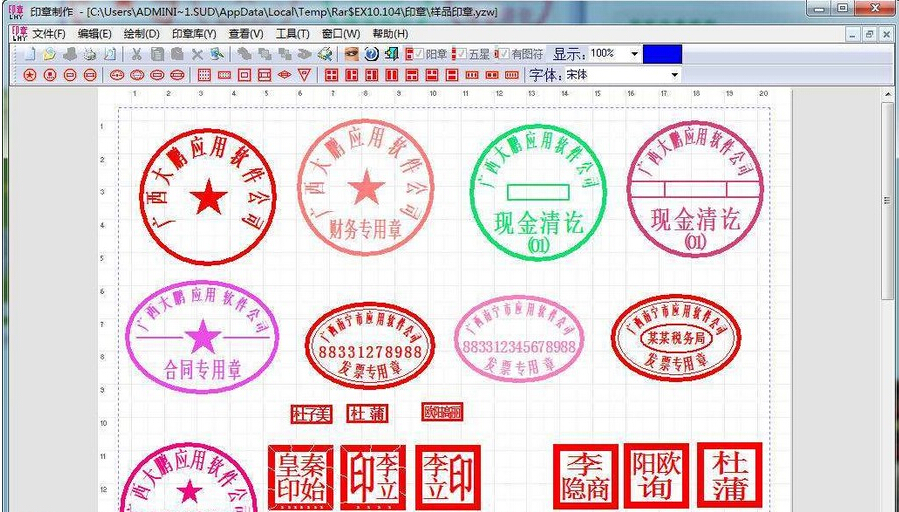Insert last small rectangular seal icon
The image size is (899, 512).
coord(512,75)
